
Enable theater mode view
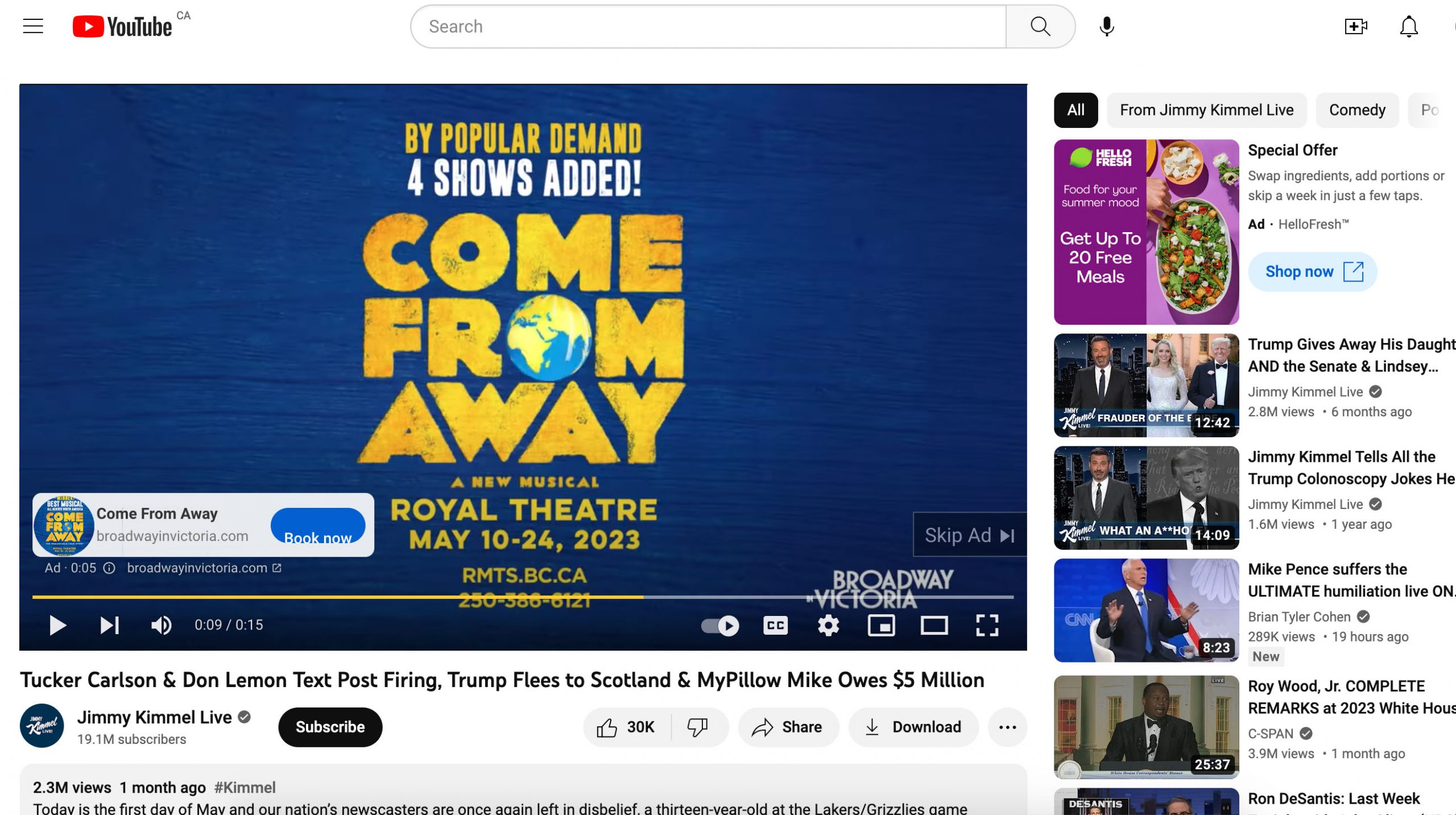pos(934,625)
